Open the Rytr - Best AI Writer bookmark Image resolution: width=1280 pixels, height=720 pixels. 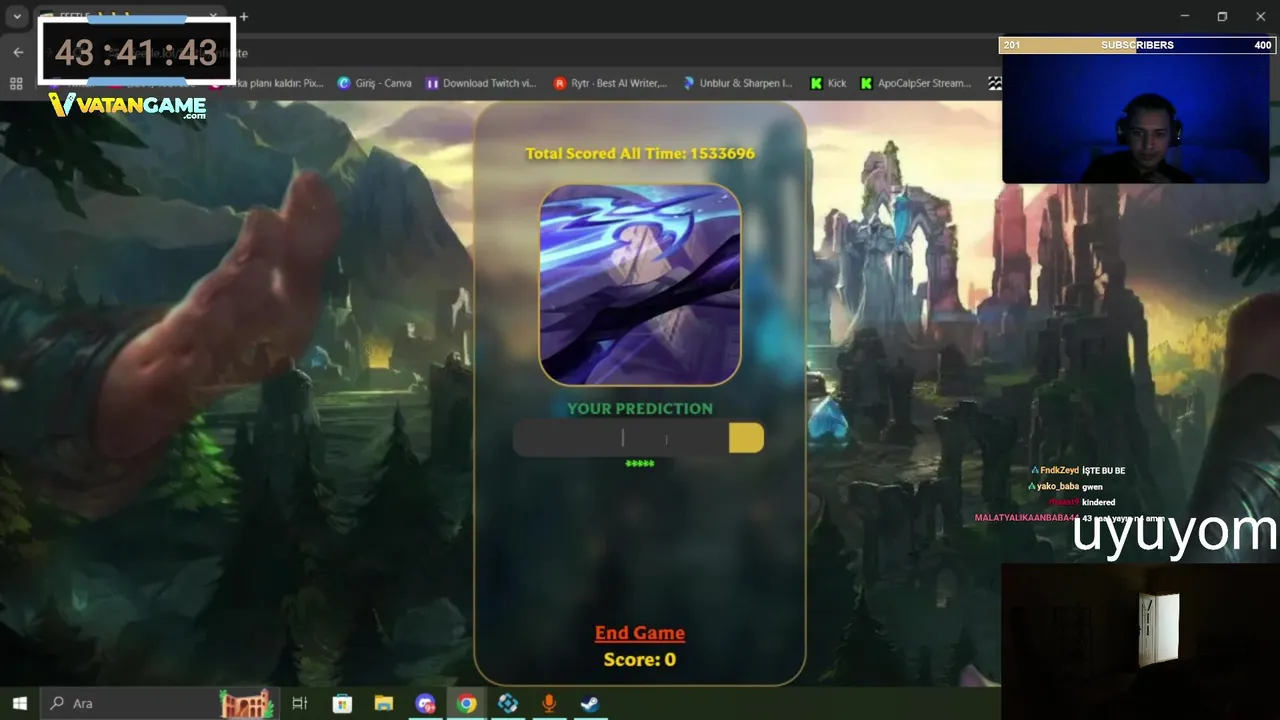[610, 83]
